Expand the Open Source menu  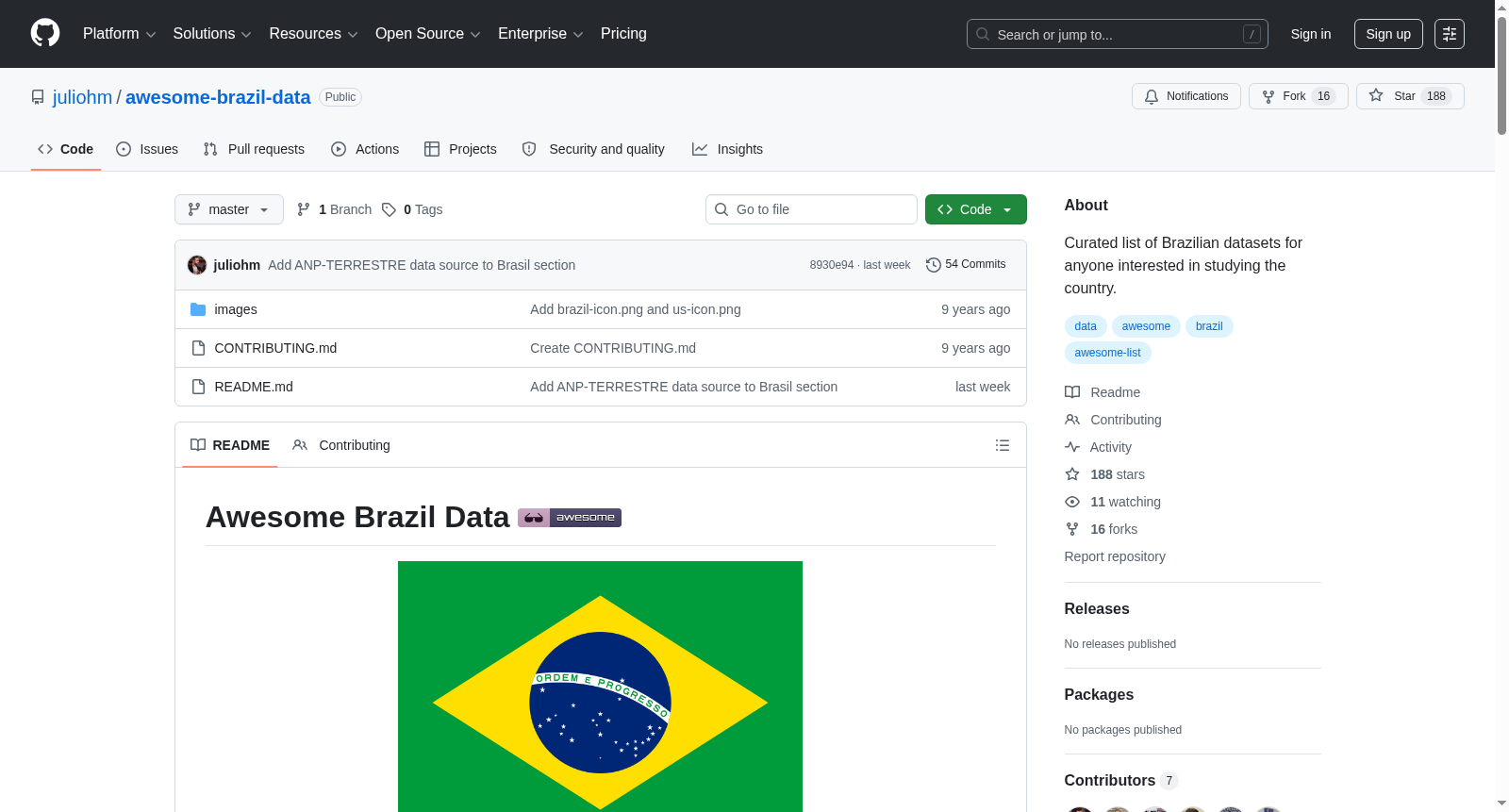tap(428, 34)
